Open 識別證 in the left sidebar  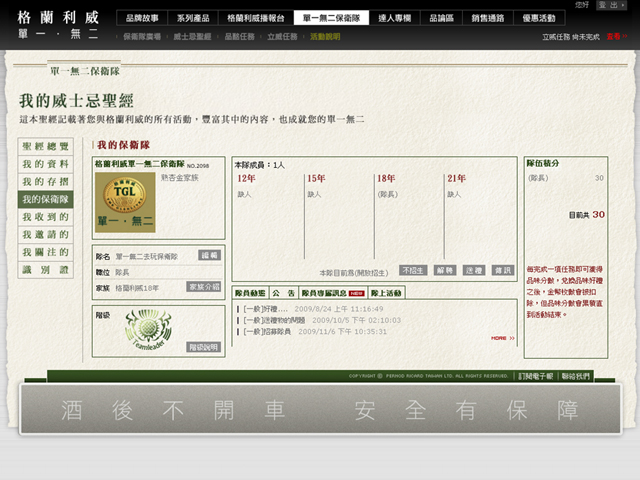coord(45,269)
